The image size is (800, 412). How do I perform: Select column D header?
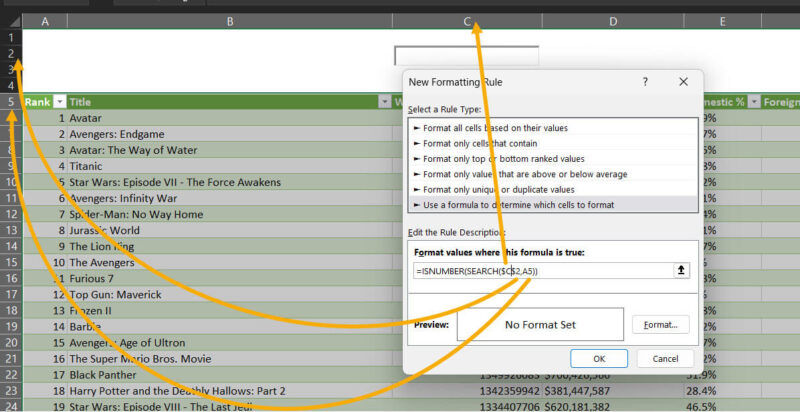(613, 21)
